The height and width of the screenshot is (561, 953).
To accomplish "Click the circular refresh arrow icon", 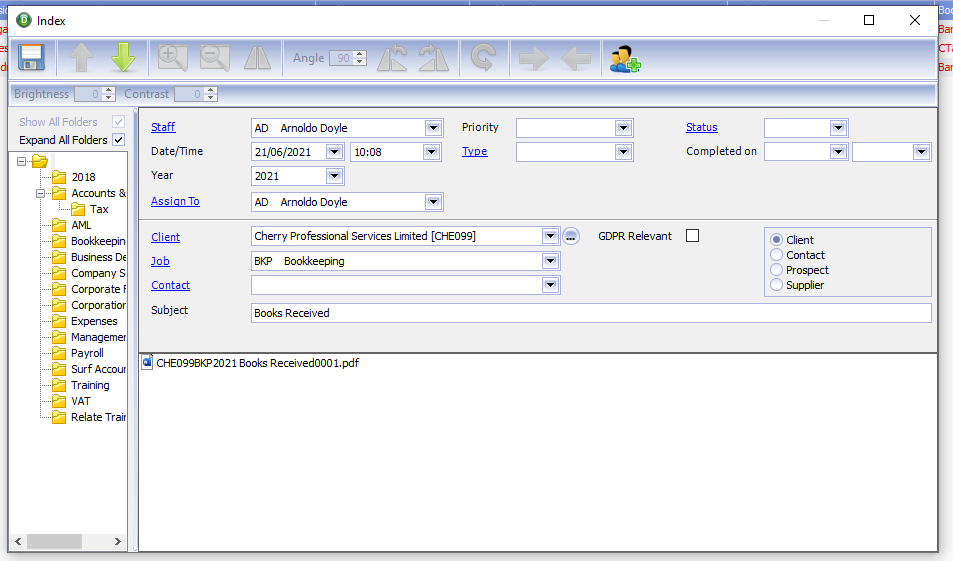I will click(483, 58).
